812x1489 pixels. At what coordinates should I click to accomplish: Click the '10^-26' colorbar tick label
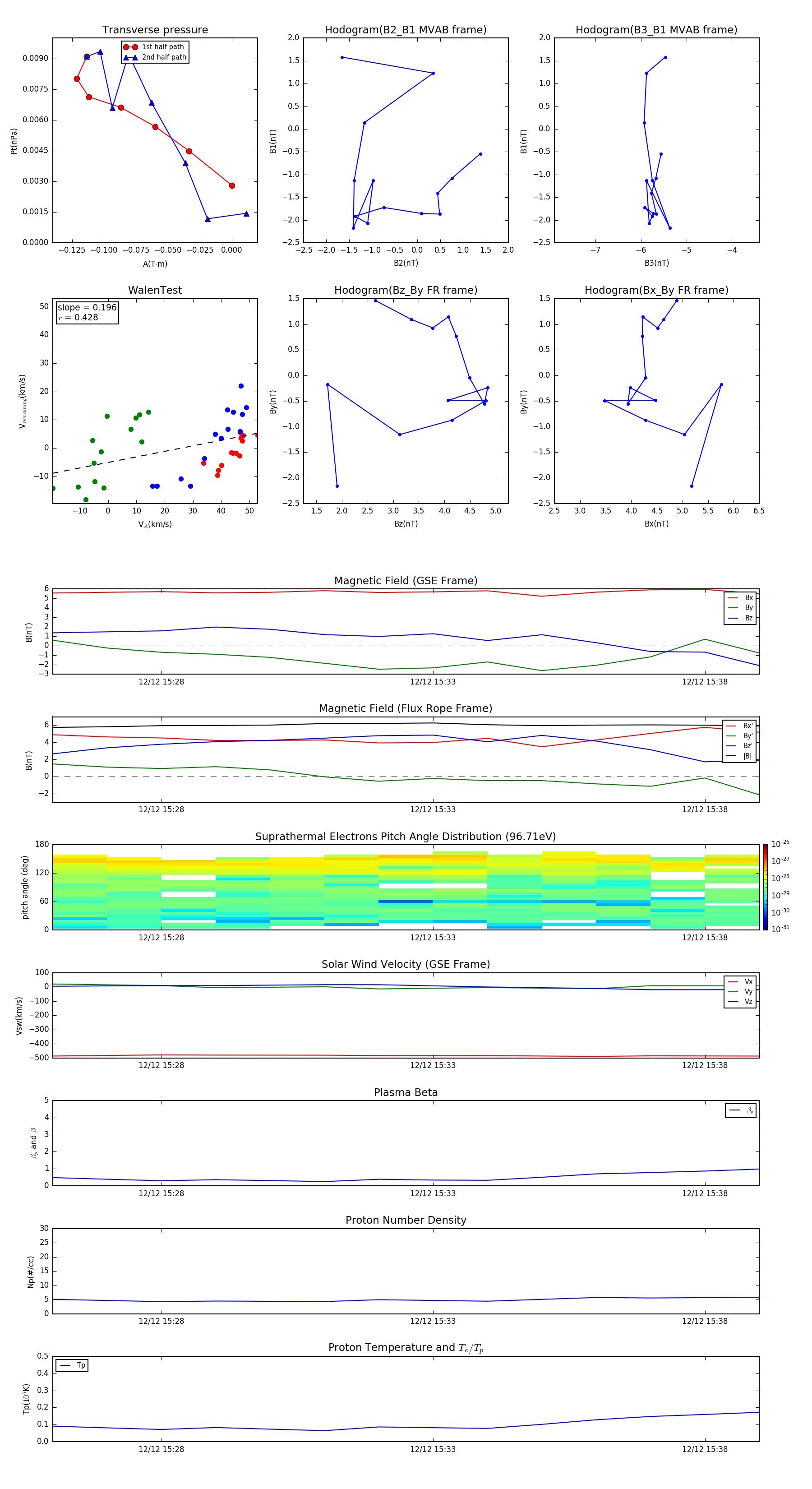click(780, 843)
